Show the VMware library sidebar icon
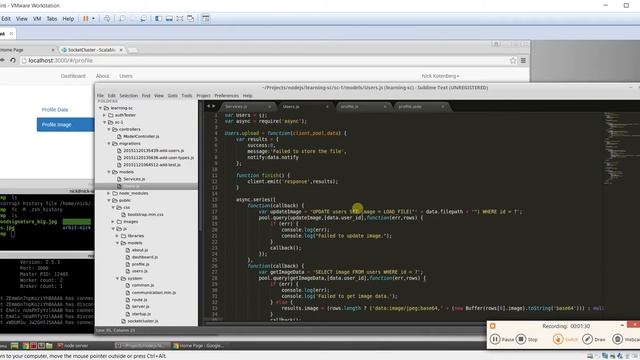Image resolution: width=640 pixels, height=360 pixels. 158,19
